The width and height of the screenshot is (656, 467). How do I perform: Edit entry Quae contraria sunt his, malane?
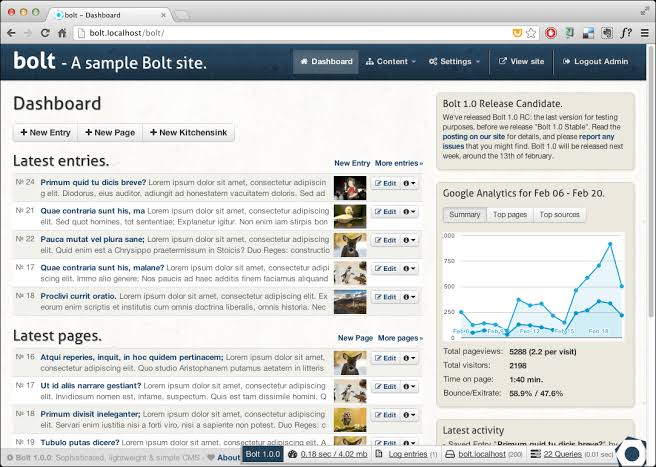(x=385, y=269)
